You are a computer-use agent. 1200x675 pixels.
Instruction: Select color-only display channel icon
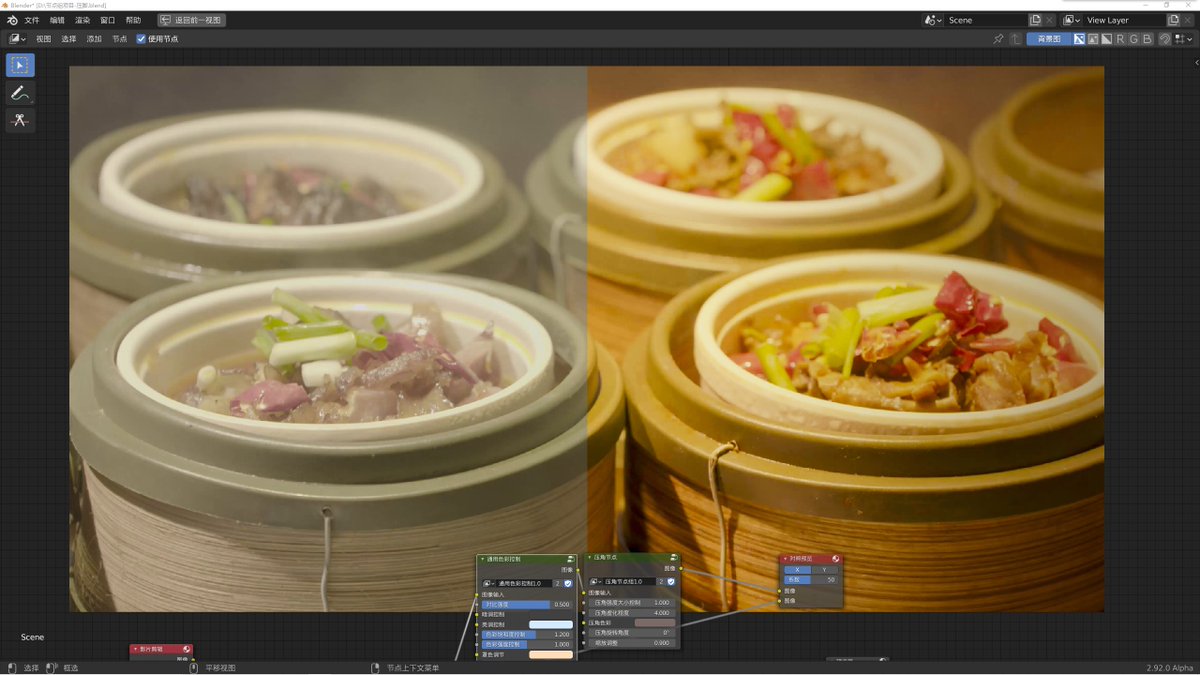coord(1093,39)
